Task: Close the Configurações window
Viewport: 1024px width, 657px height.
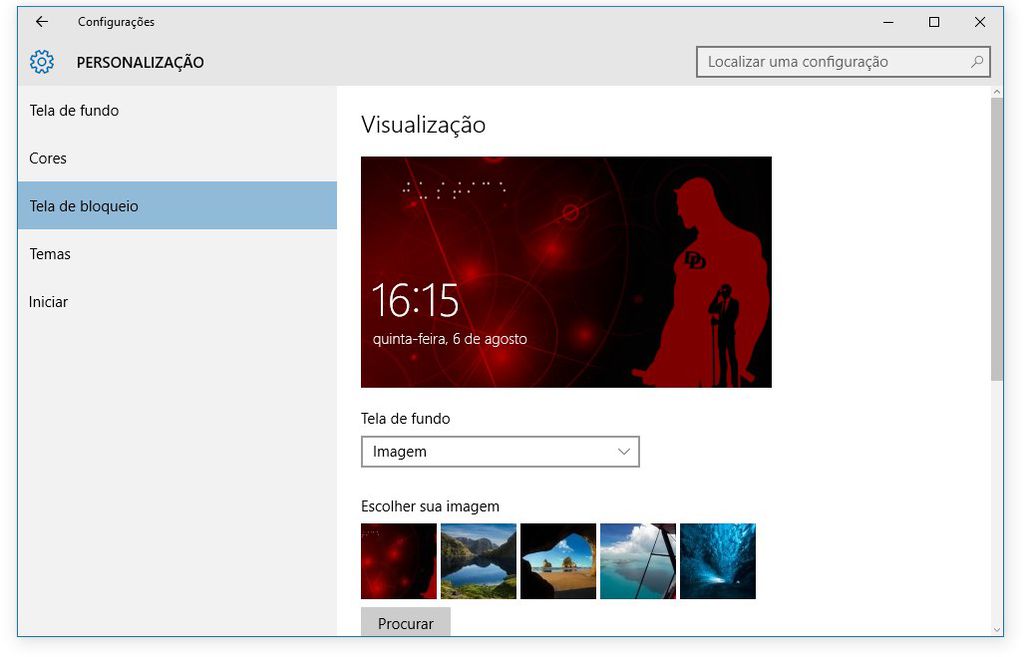Action: coord(980,22)
